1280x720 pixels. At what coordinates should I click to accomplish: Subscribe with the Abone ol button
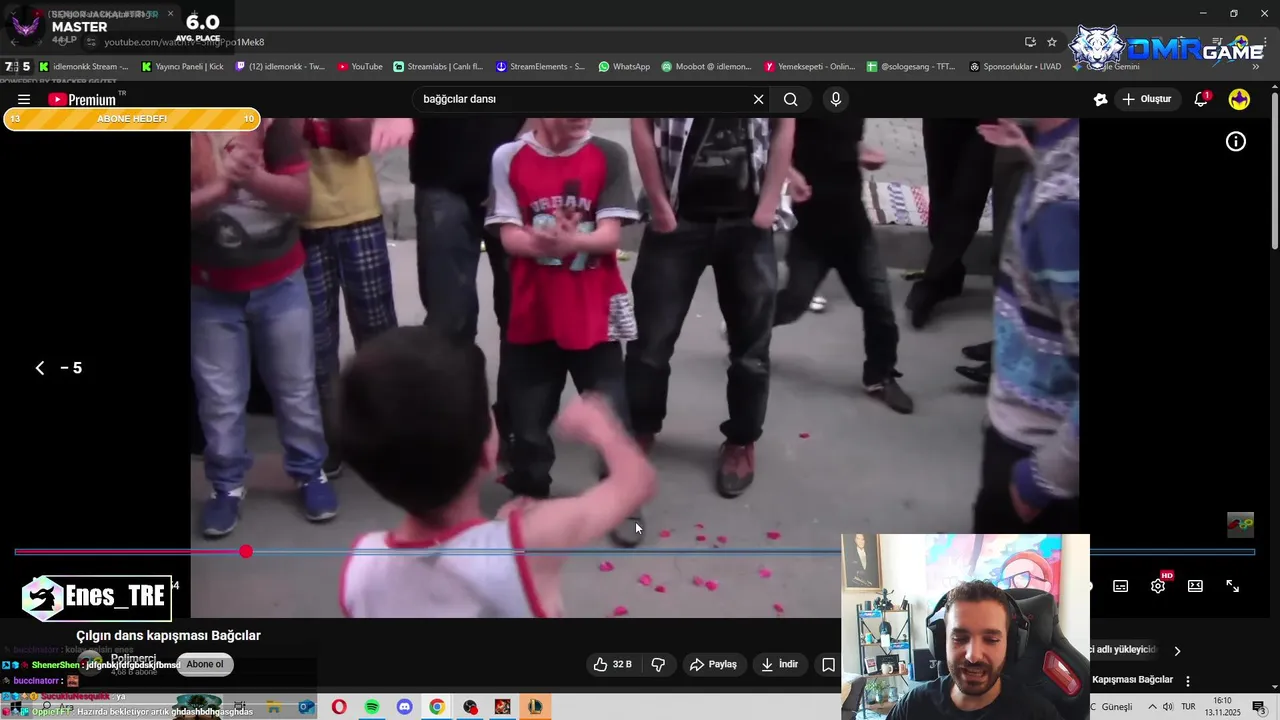coord(205,664)
